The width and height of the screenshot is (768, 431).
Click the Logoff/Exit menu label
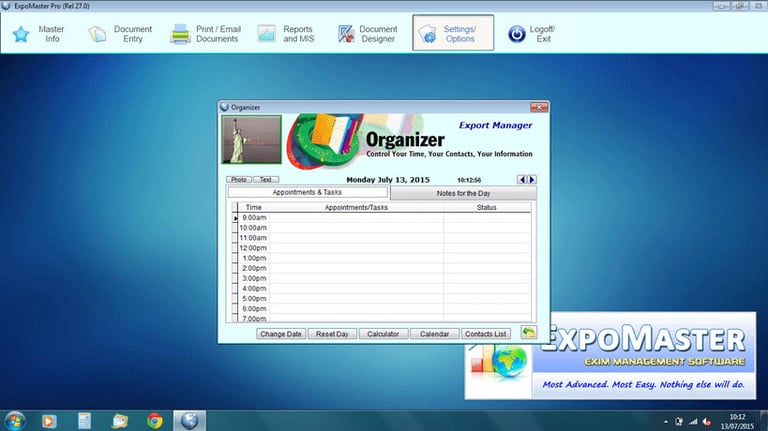point(542,34)
